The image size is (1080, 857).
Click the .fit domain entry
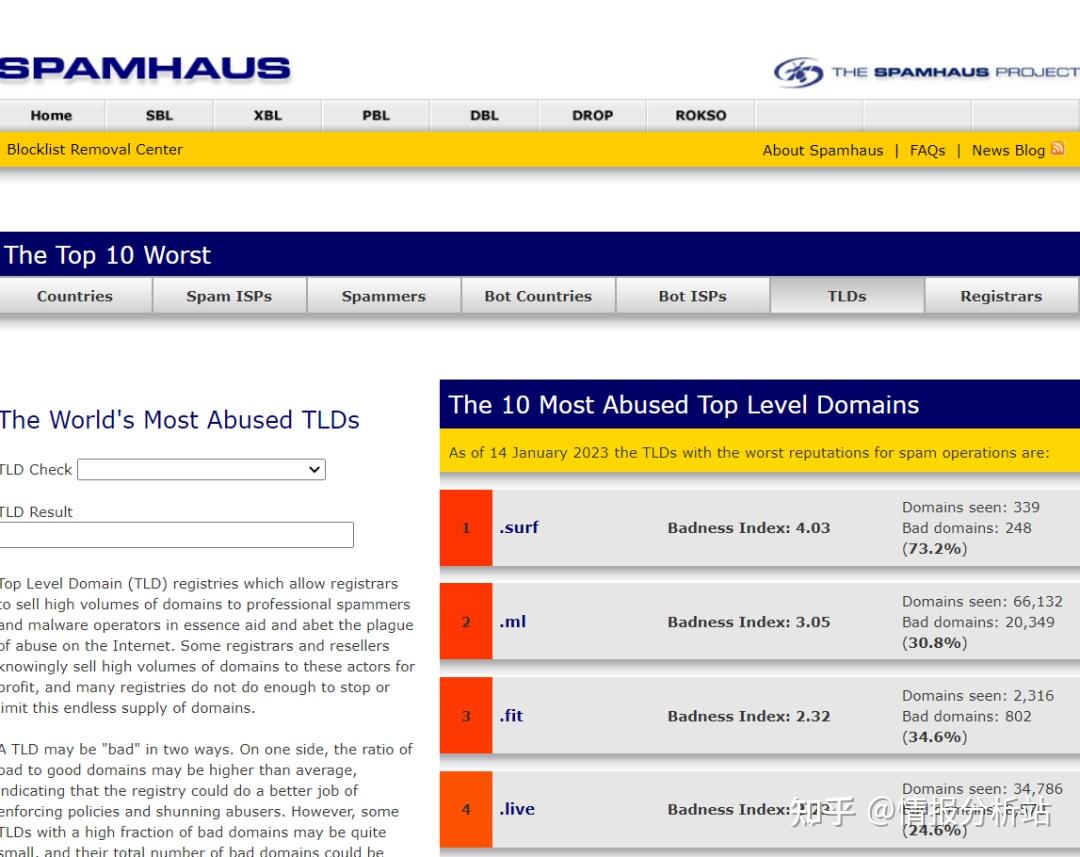point(511,716)
